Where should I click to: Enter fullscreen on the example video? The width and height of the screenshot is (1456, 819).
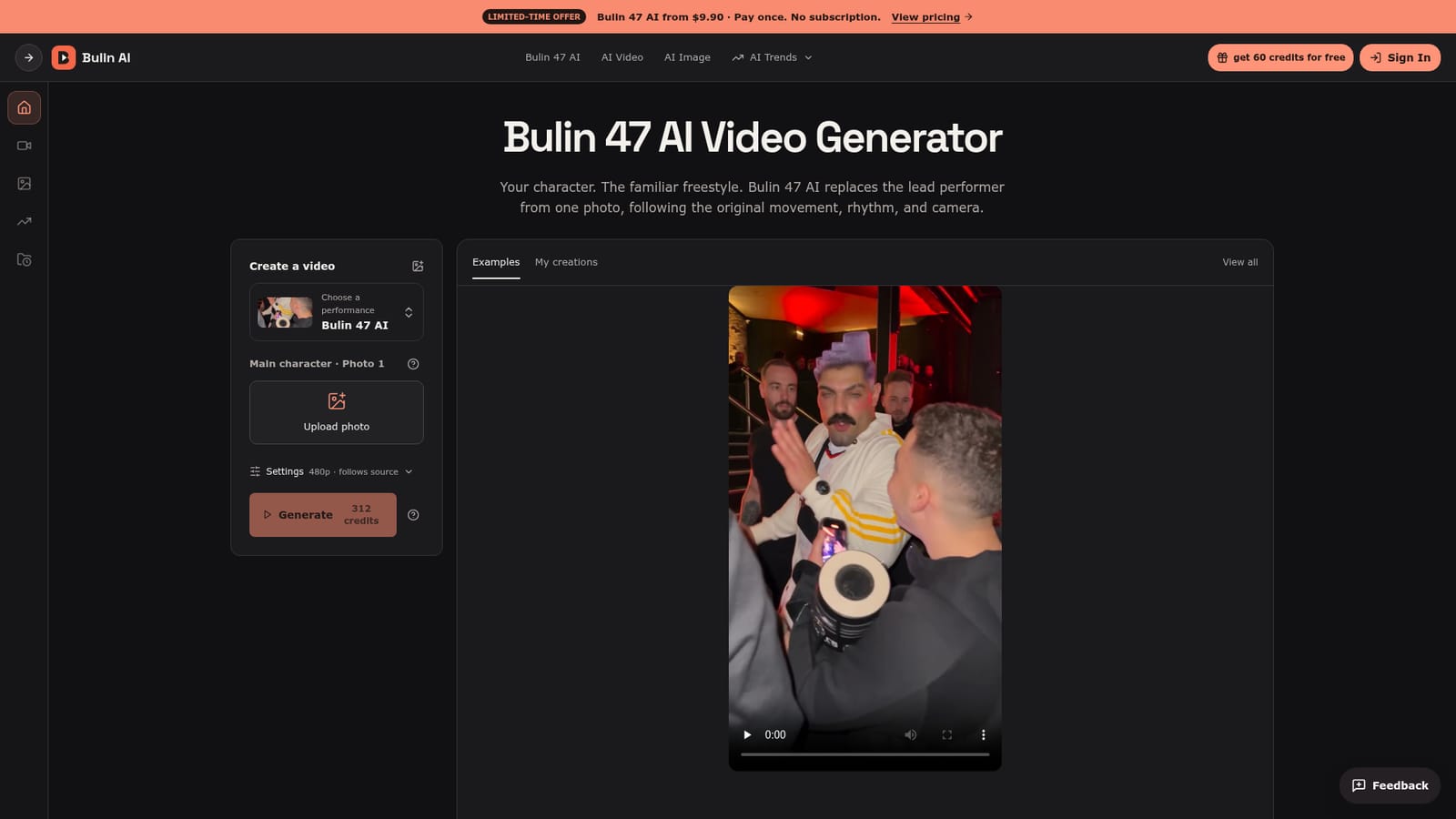pos(946,734)
